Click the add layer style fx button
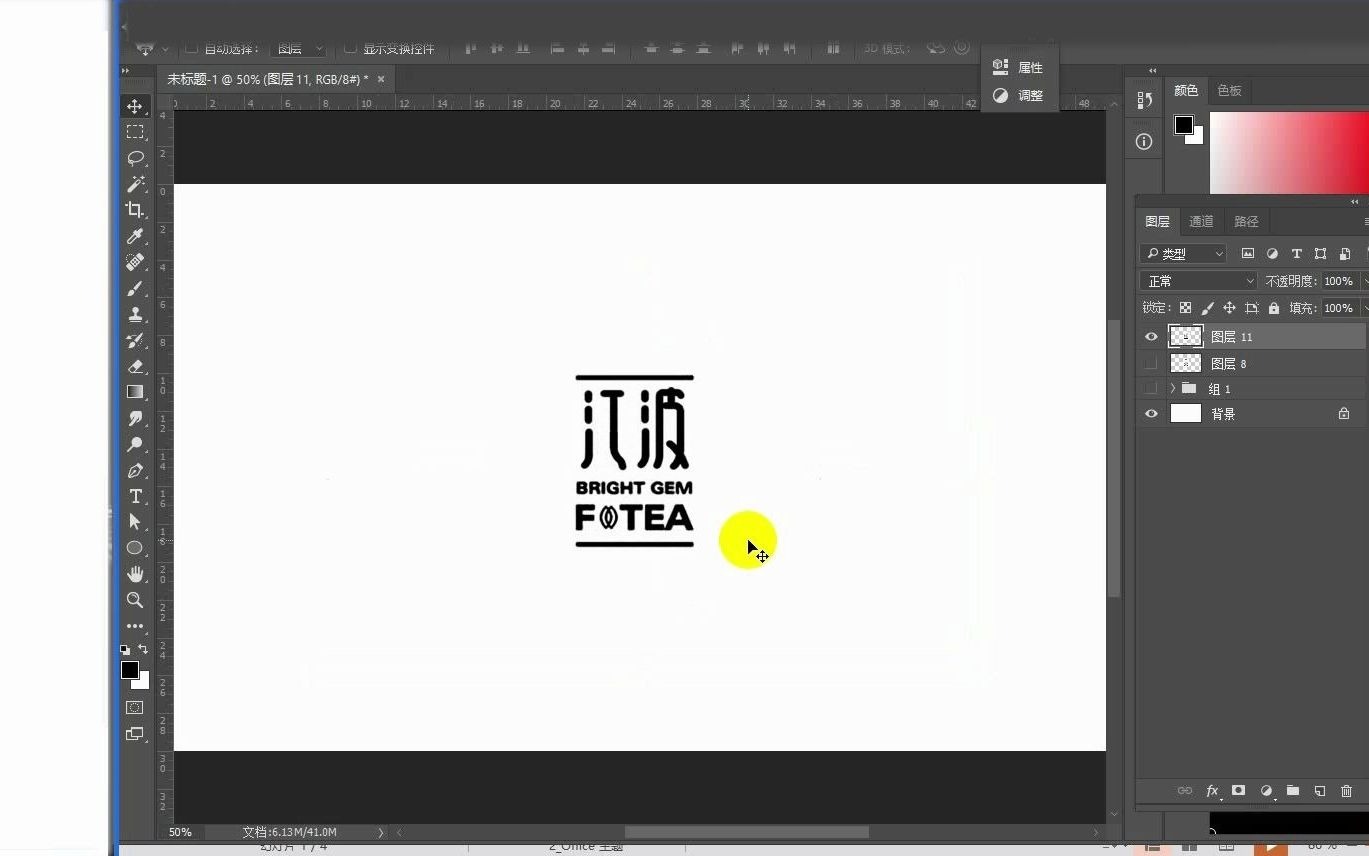The image size is (1369, 856). point(1212,791)
